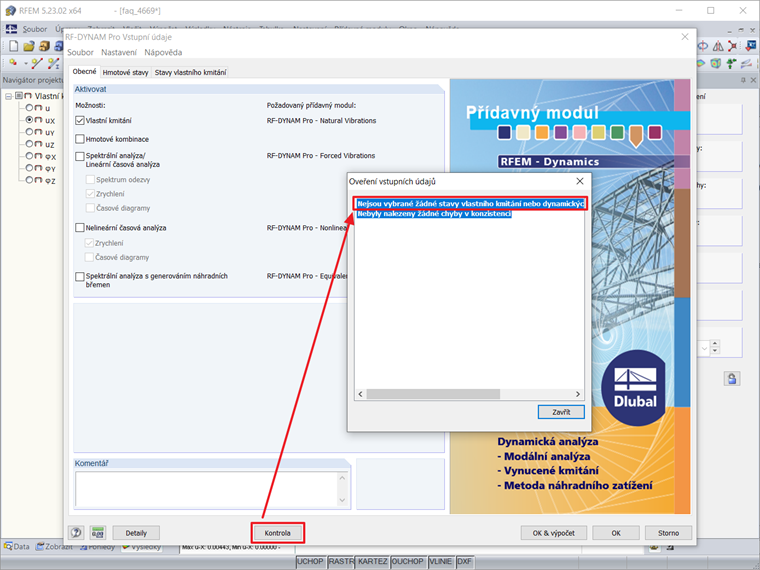Select the Obecné tab
Screen dimensions: 760x570
(x=84, y=71)
